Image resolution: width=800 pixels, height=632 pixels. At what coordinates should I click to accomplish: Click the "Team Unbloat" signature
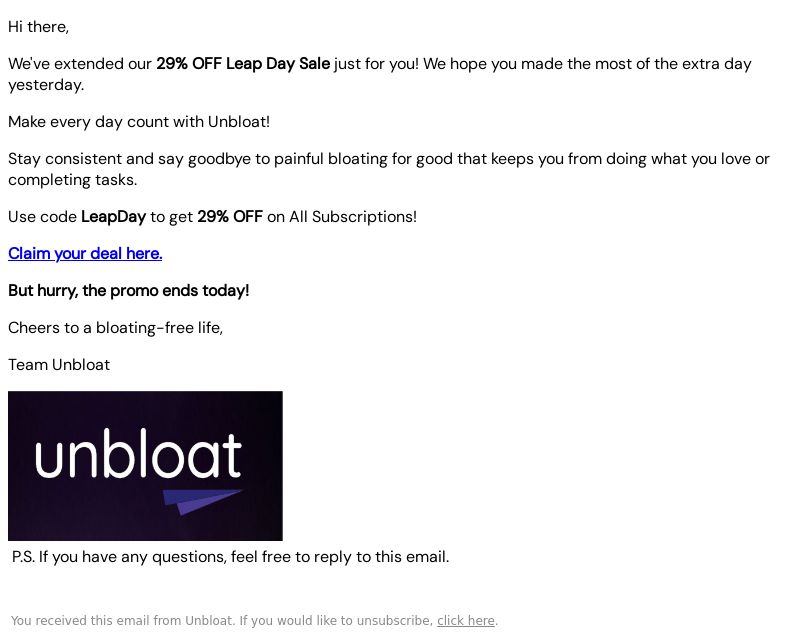click(x=59, y=365)
